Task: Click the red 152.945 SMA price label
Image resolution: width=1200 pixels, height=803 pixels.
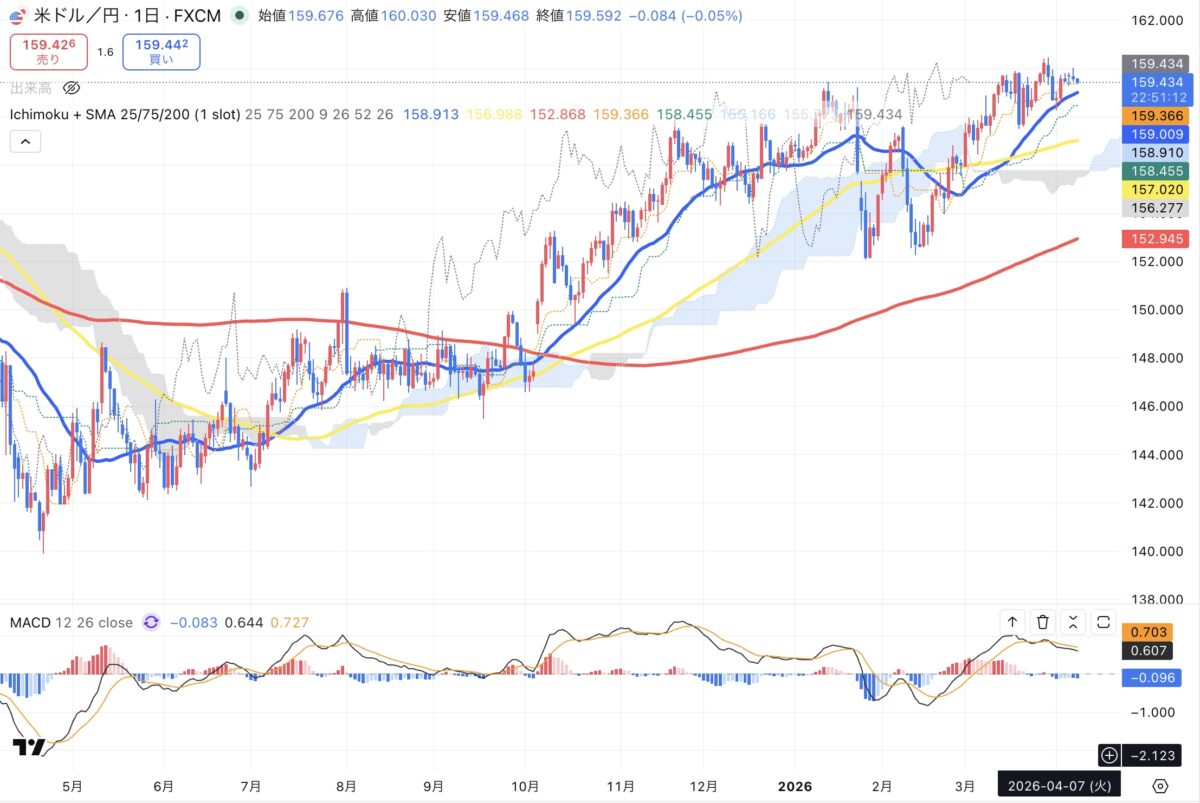Action: [1155, 239]
